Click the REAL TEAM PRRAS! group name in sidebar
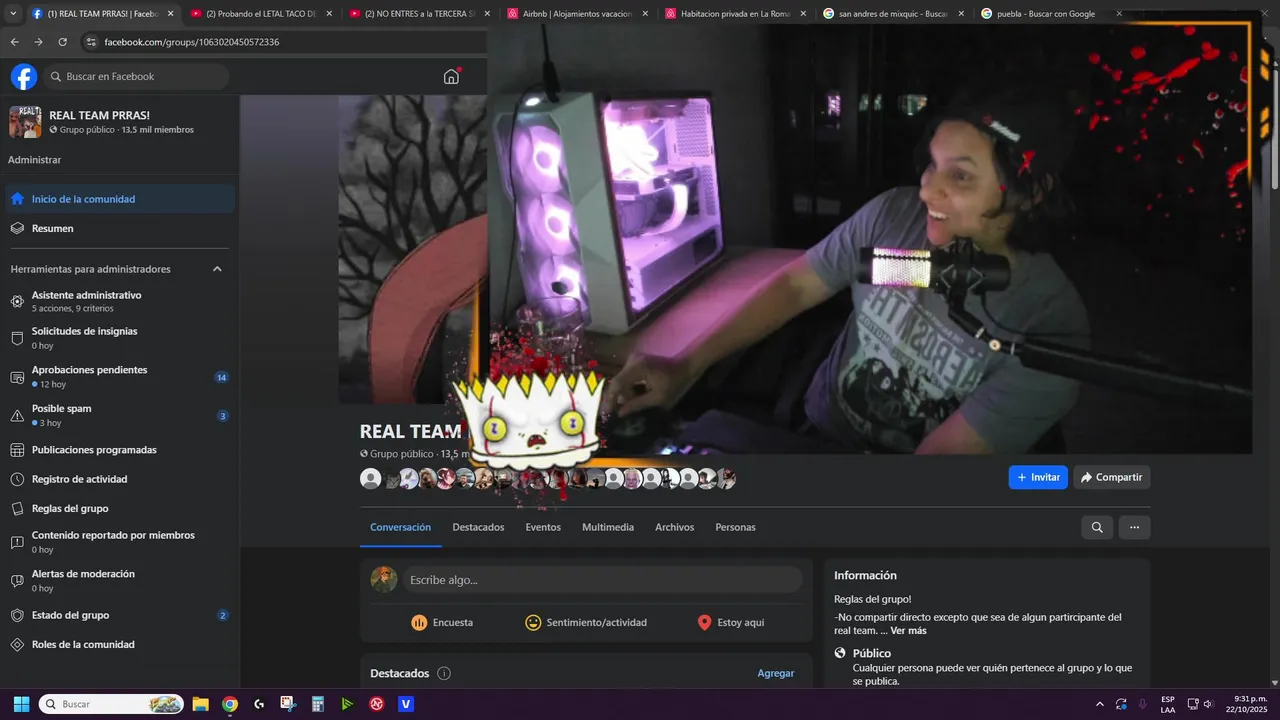Viewport: 1280px width, 720px height. pyautogui.click(x=100, y=115)
